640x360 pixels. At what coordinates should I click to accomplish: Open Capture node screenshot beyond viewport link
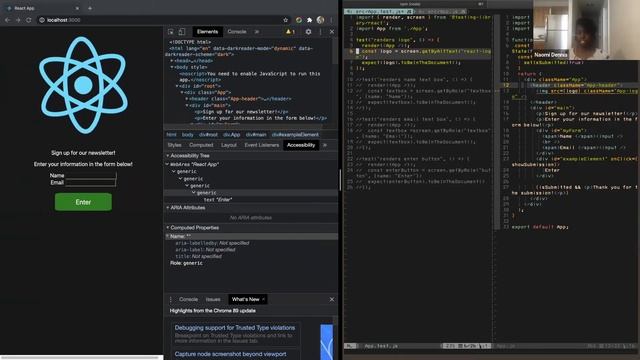230,354
